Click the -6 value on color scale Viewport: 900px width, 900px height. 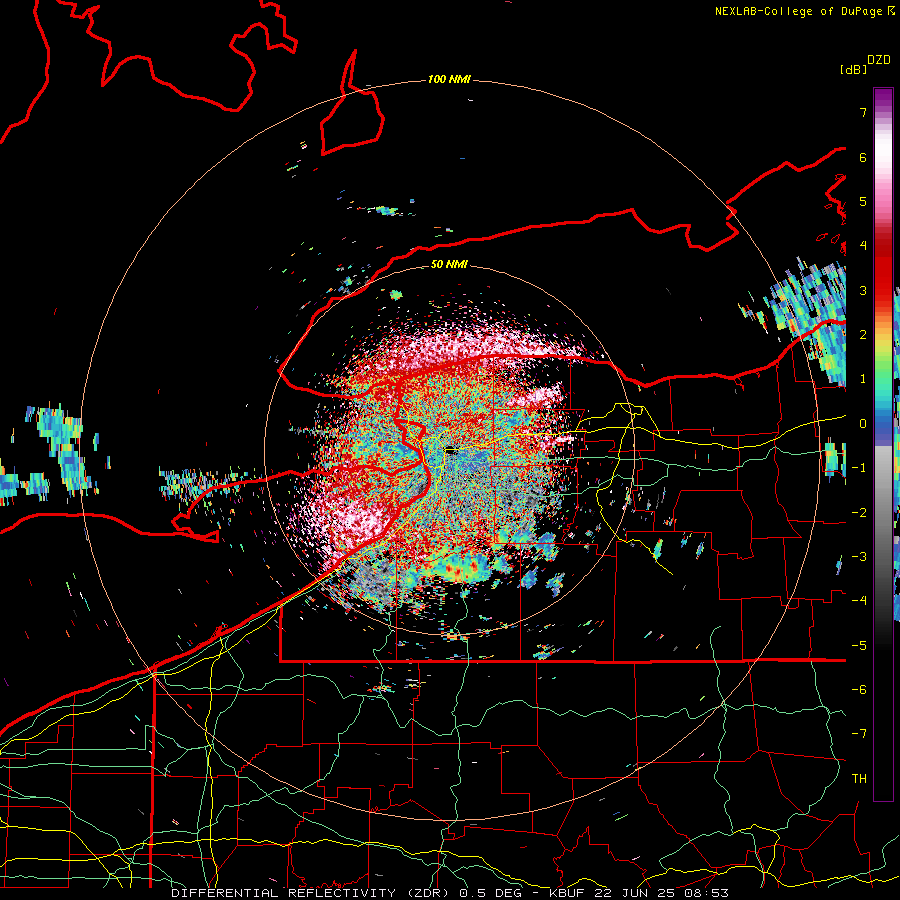[x=859, y=690]
